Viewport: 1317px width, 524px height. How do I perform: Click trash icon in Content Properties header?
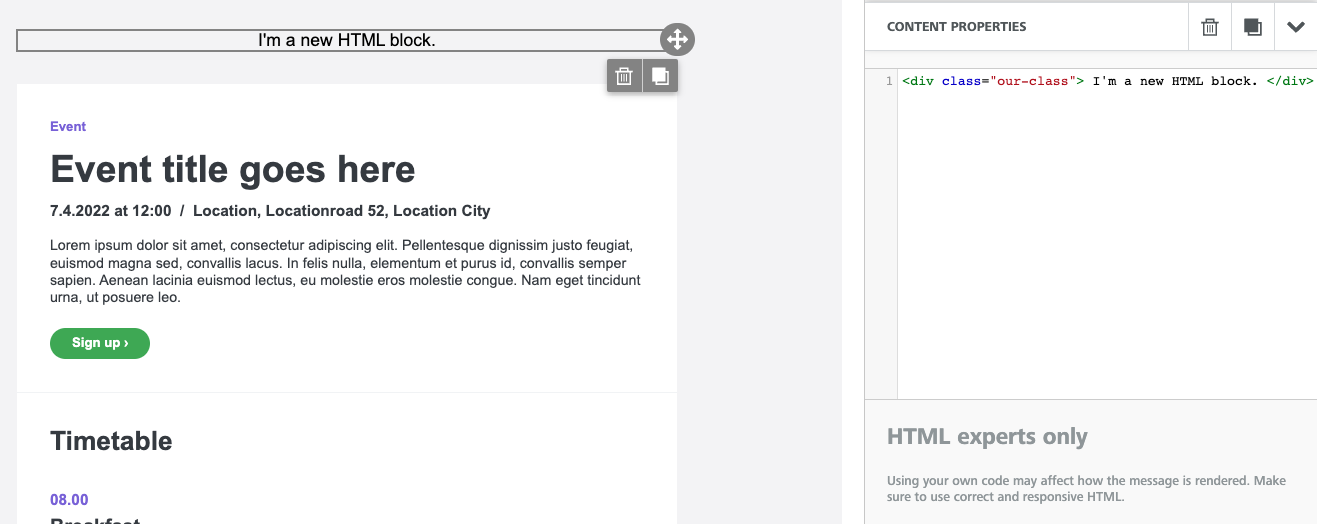tap(1210, 27)
